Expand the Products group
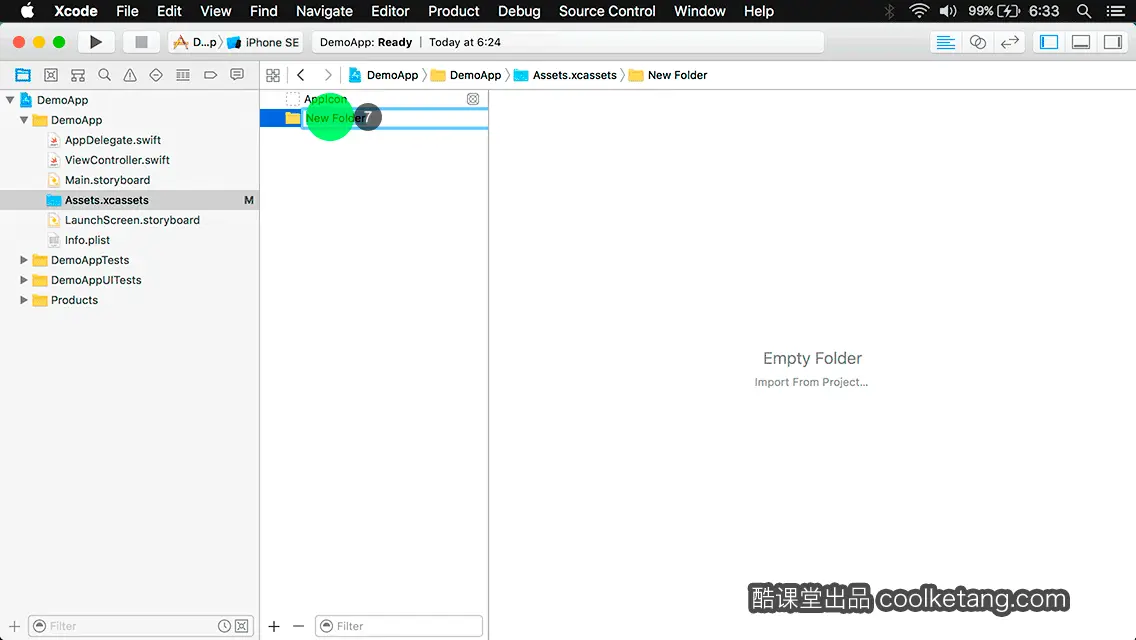The image size is (1136, 640). click(24, 300)
